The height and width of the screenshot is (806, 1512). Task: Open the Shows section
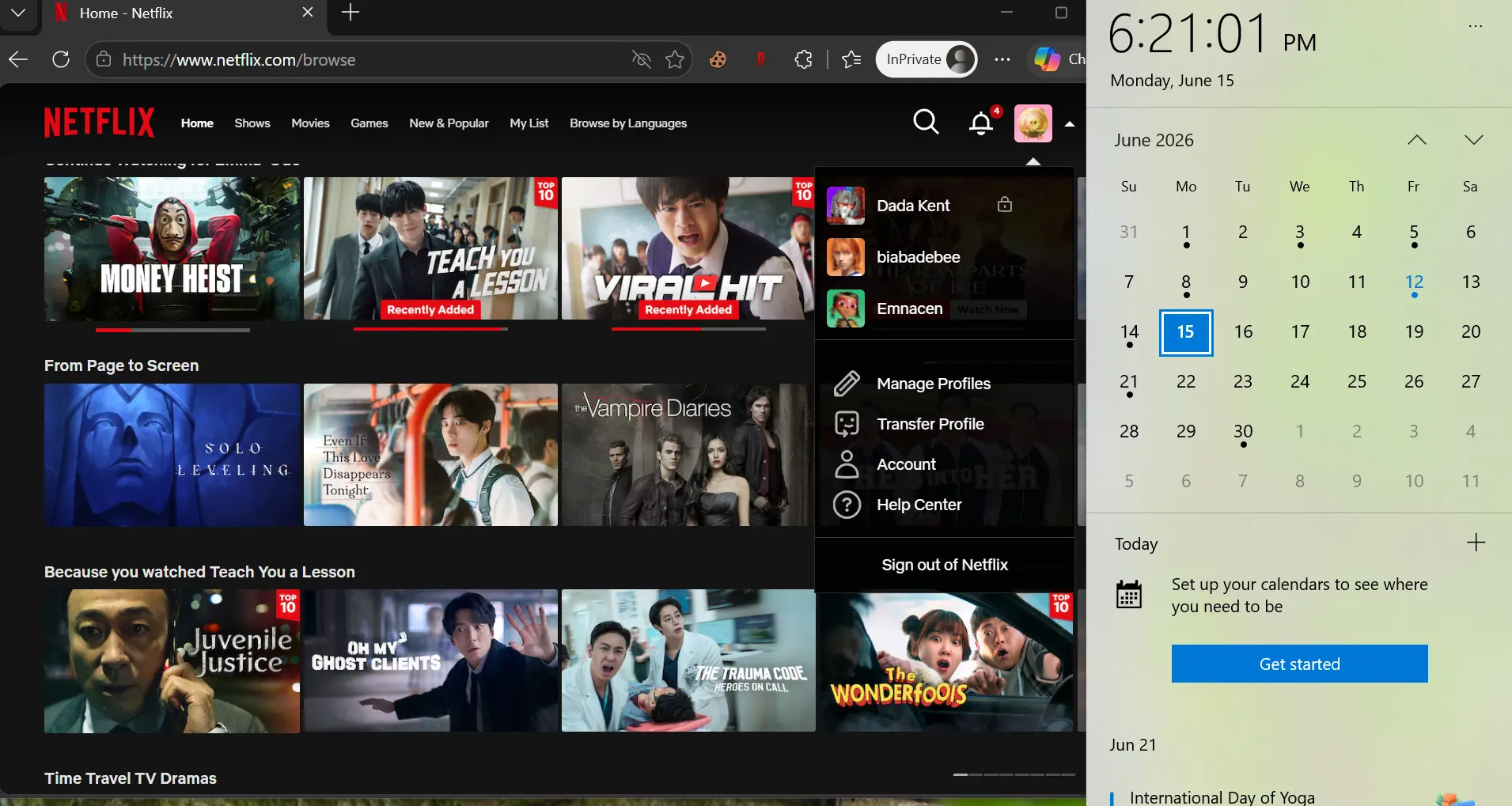point(252,123)
